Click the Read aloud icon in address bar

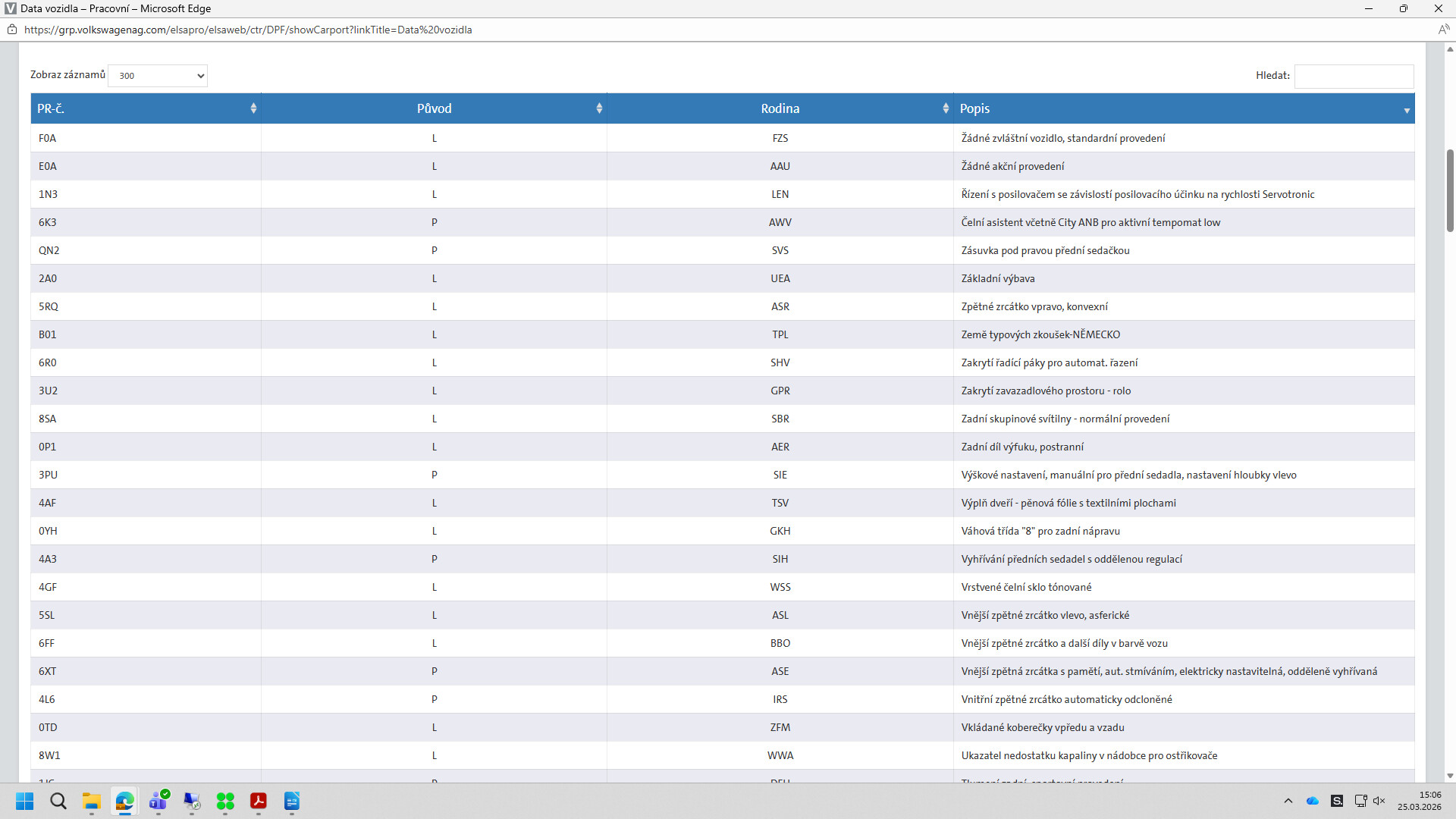point(1443,30)
